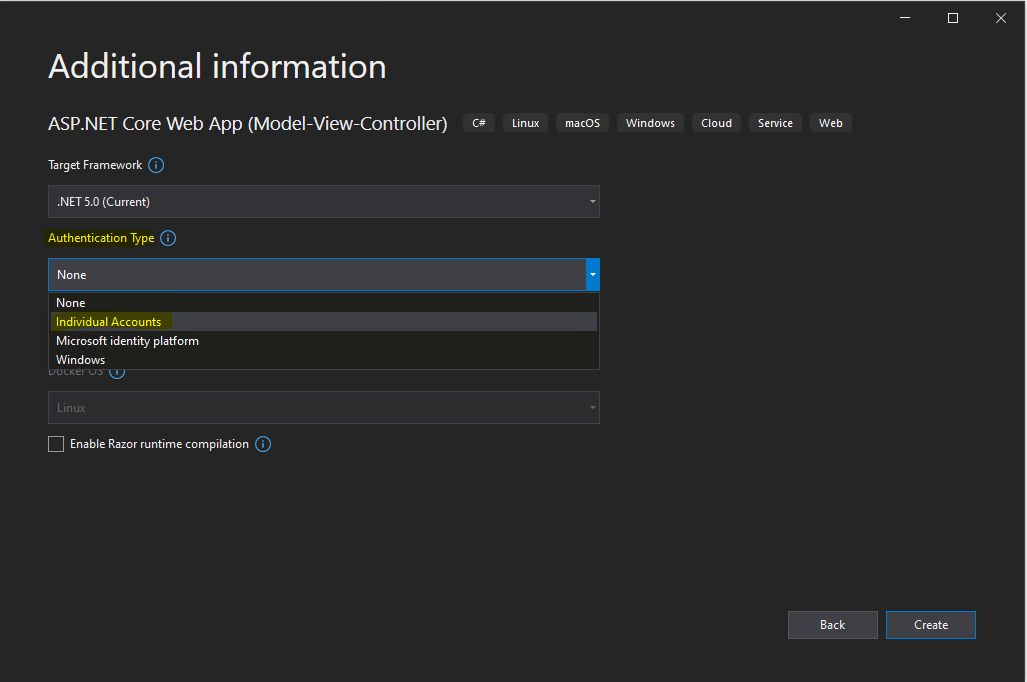Click the Web project tag
Image resolution: width=1027 pixels, height=682 pixels.
830,123
